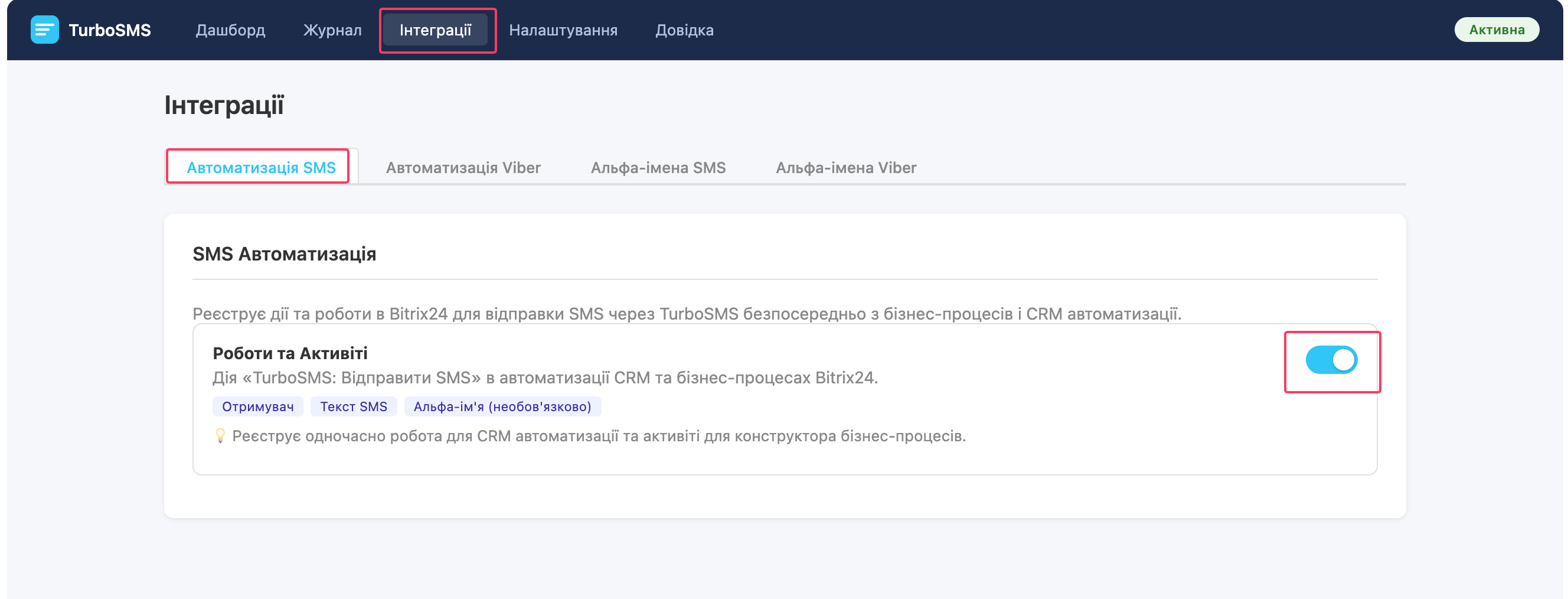This screenshot has height=599, width=1568.
Task: Open the Альфа-імена Viber tab
Action: click(x=845, y=168)
